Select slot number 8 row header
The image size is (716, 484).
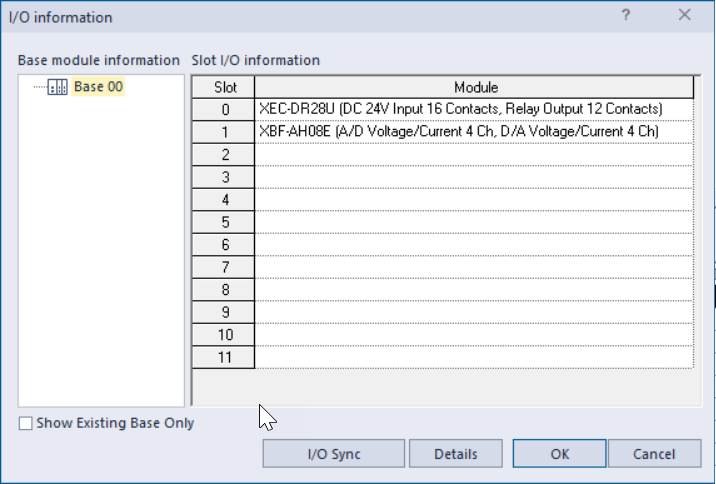click(x=223, y=289)
